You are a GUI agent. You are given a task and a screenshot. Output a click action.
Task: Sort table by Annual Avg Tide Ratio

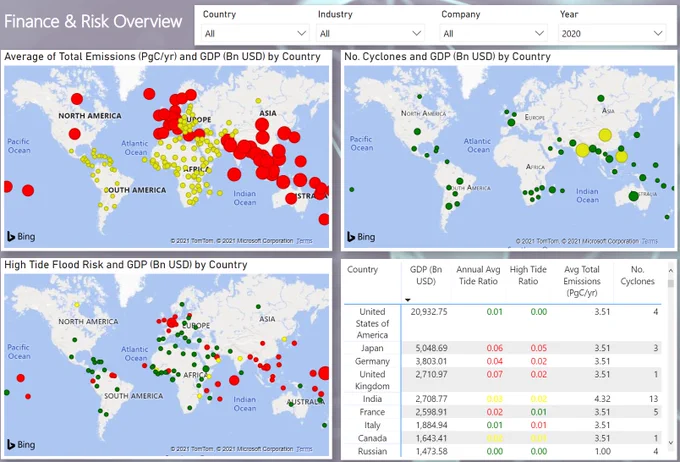pos(478,275)
